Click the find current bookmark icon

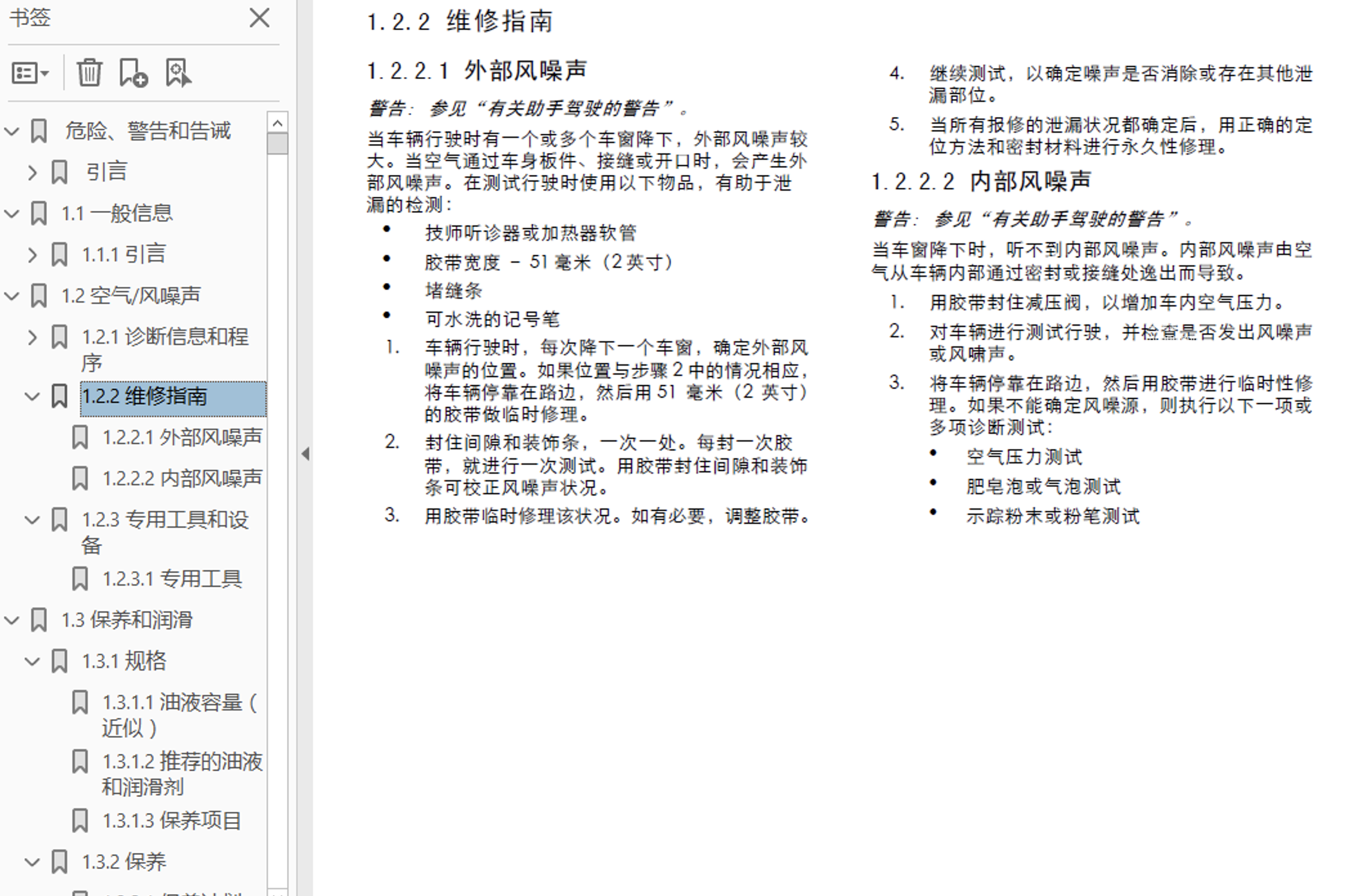click(178, 72)
